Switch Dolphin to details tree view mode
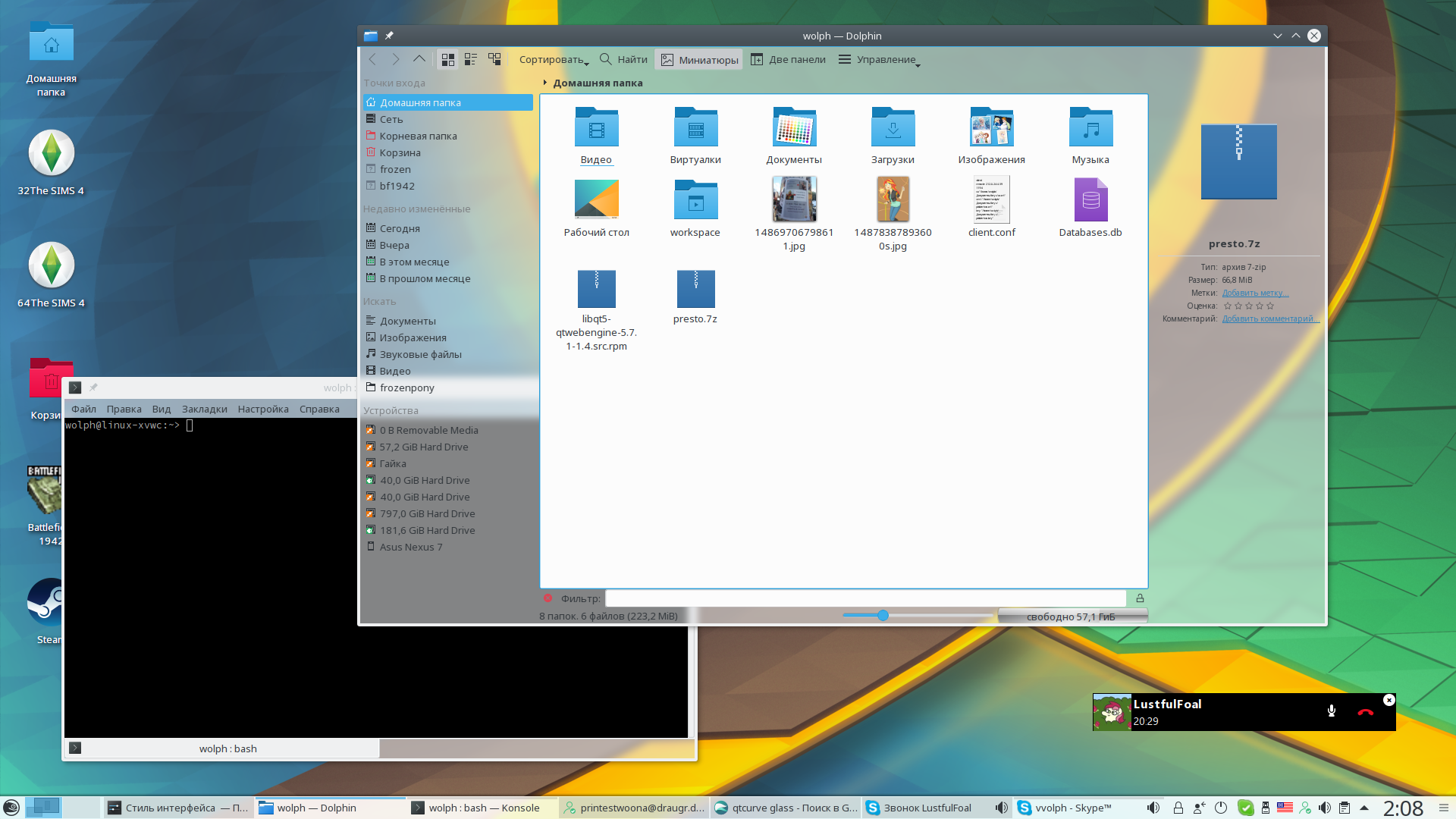This screenshot has width=1456, height=819. tap(494, 59)
